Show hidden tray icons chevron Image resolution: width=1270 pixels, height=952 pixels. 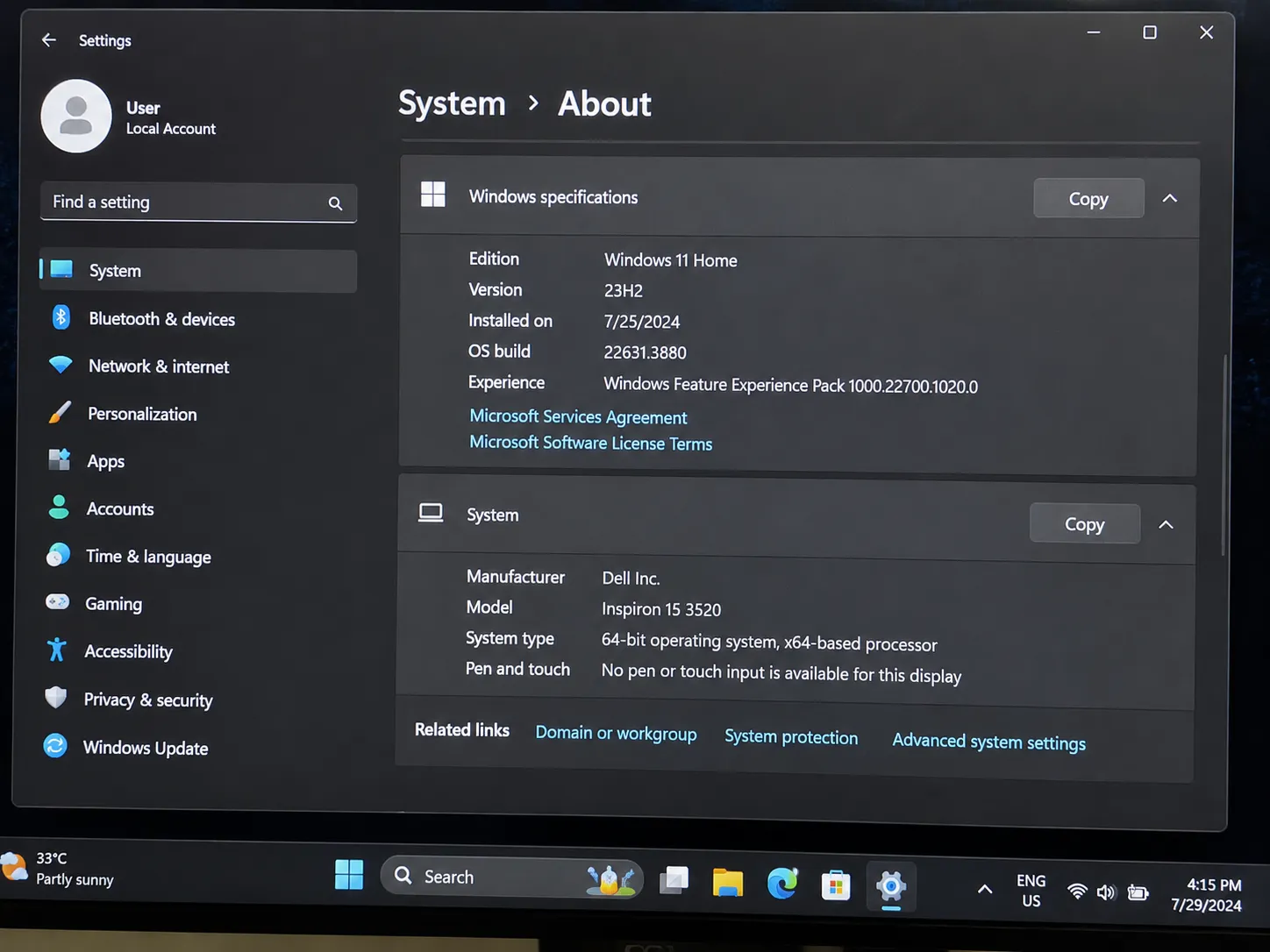click(x=985, y=889)
